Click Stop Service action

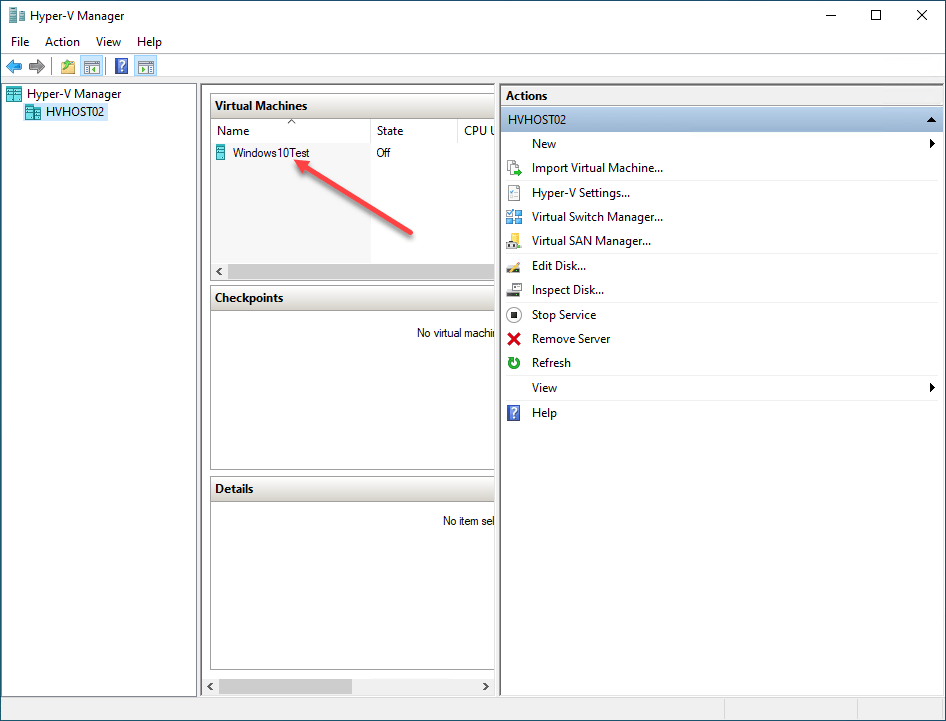[564, 315]
